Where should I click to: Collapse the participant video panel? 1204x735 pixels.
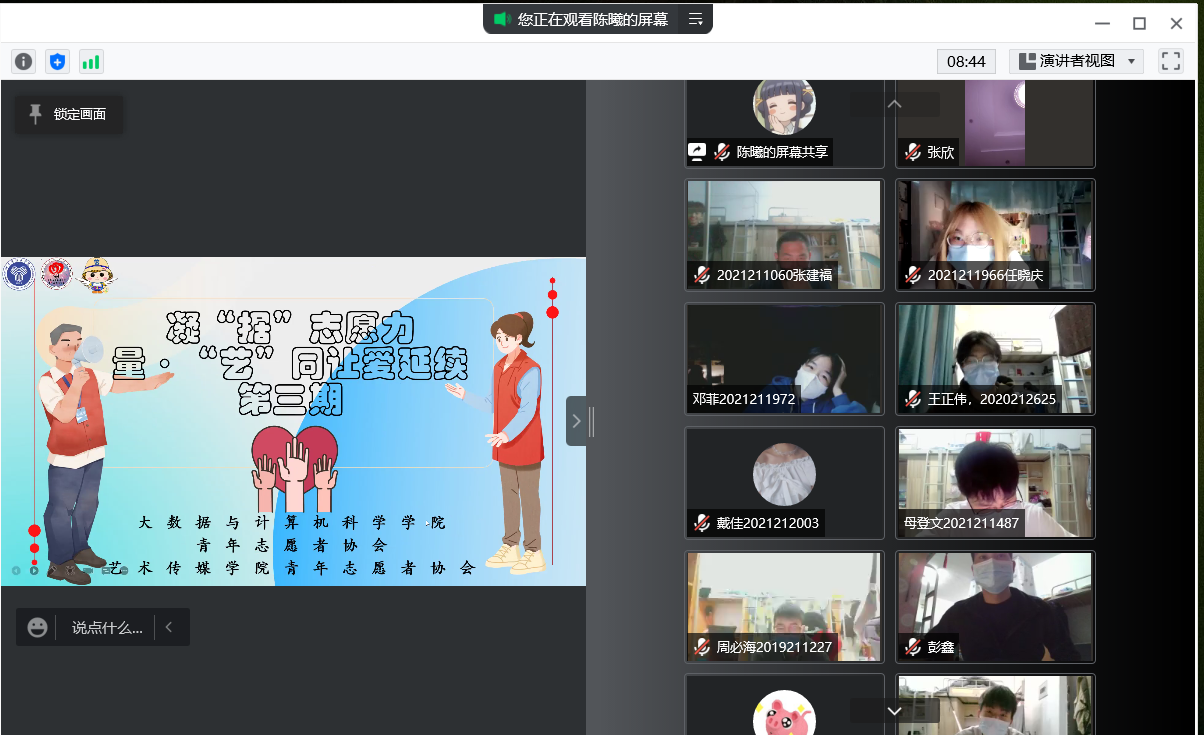(x=576, y=421)
